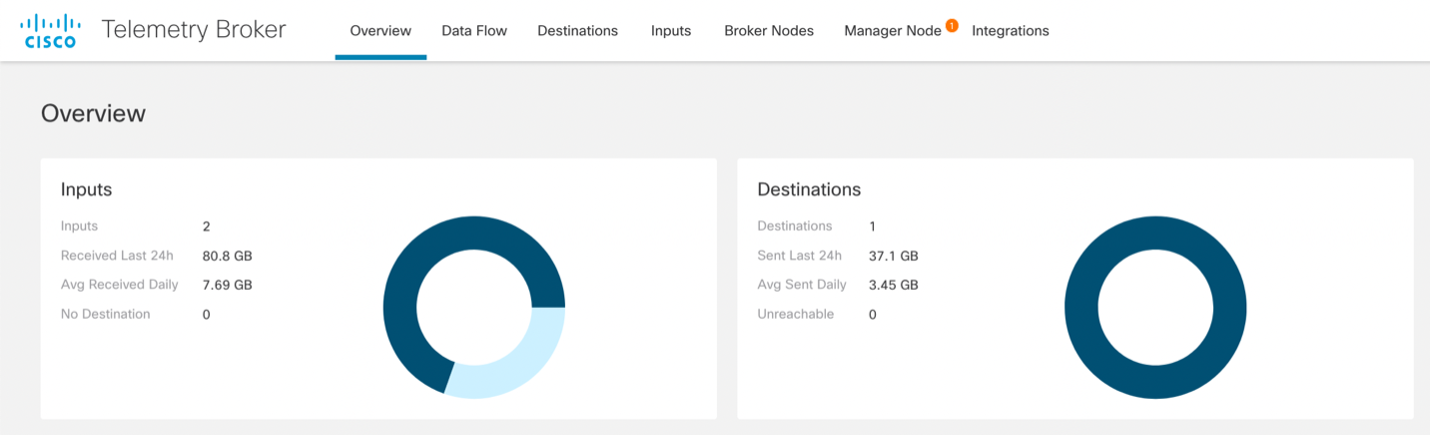This screenshot has width=1430, height=440.
Task: Click the Unreachable count in Destinations
Action: click(872, 314)
